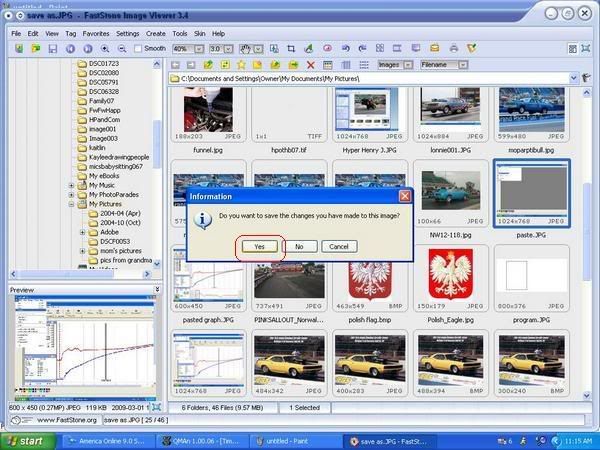Open the Edit menu

click(33, 34)
